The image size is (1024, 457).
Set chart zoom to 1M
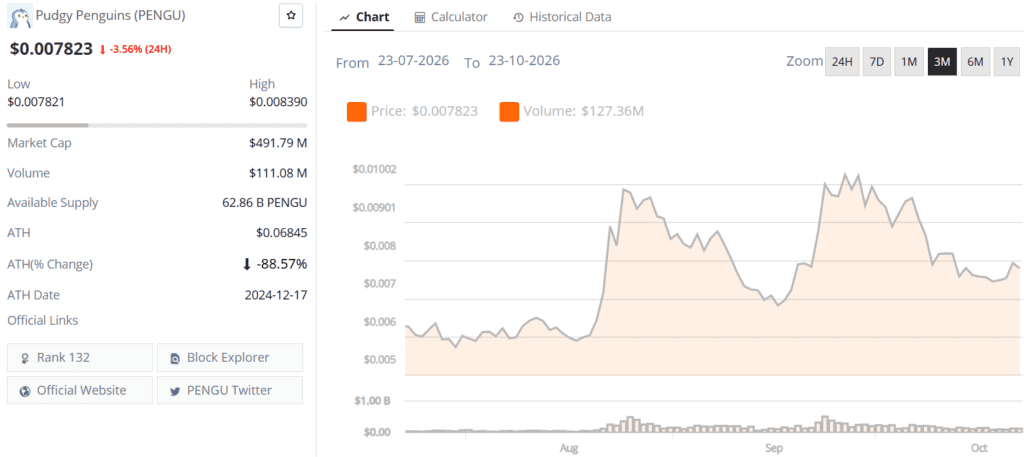(909, 62)
